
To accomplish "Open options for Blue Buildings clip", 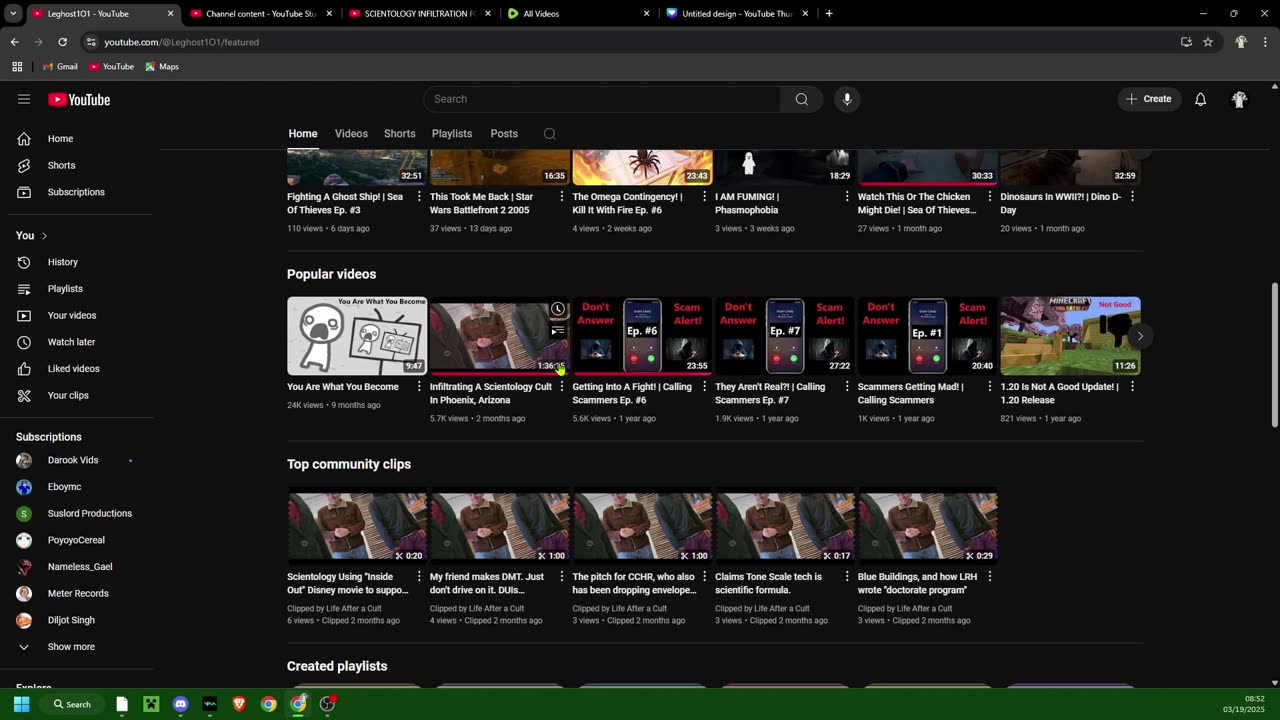I will 990,577.
